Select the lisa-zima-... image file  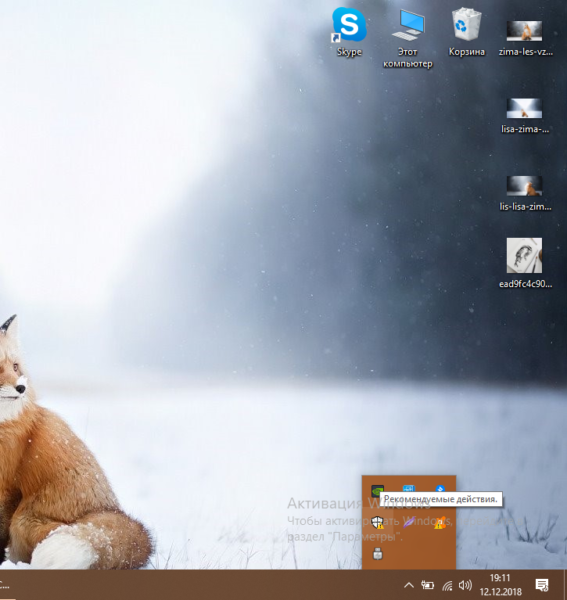525,116
